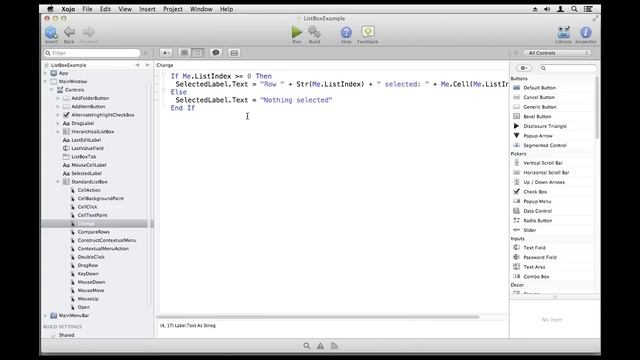Select the CellAction event handler
Image resolution: width=640 pixels, height=360 pixels.
pos(89,190)
